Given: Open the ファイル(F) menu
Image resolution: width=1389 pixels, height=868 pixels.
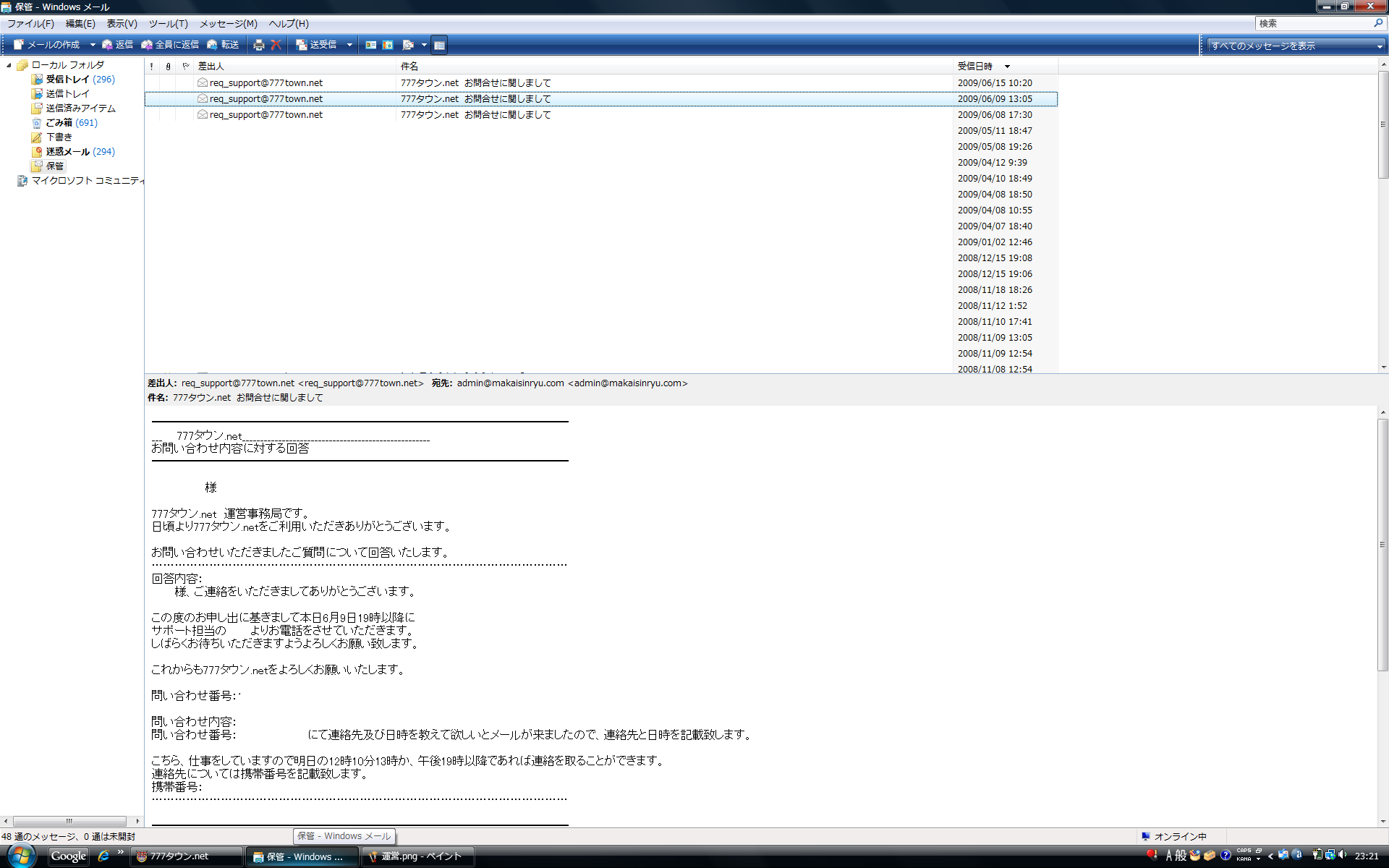Looking at the screenshot, I should click(30, 24).
